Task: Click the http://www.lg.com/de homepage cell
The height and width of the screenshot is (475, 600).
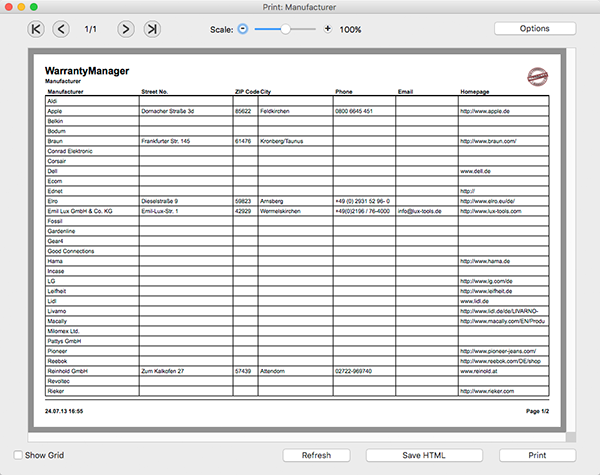Action: (x=504, y=281)
